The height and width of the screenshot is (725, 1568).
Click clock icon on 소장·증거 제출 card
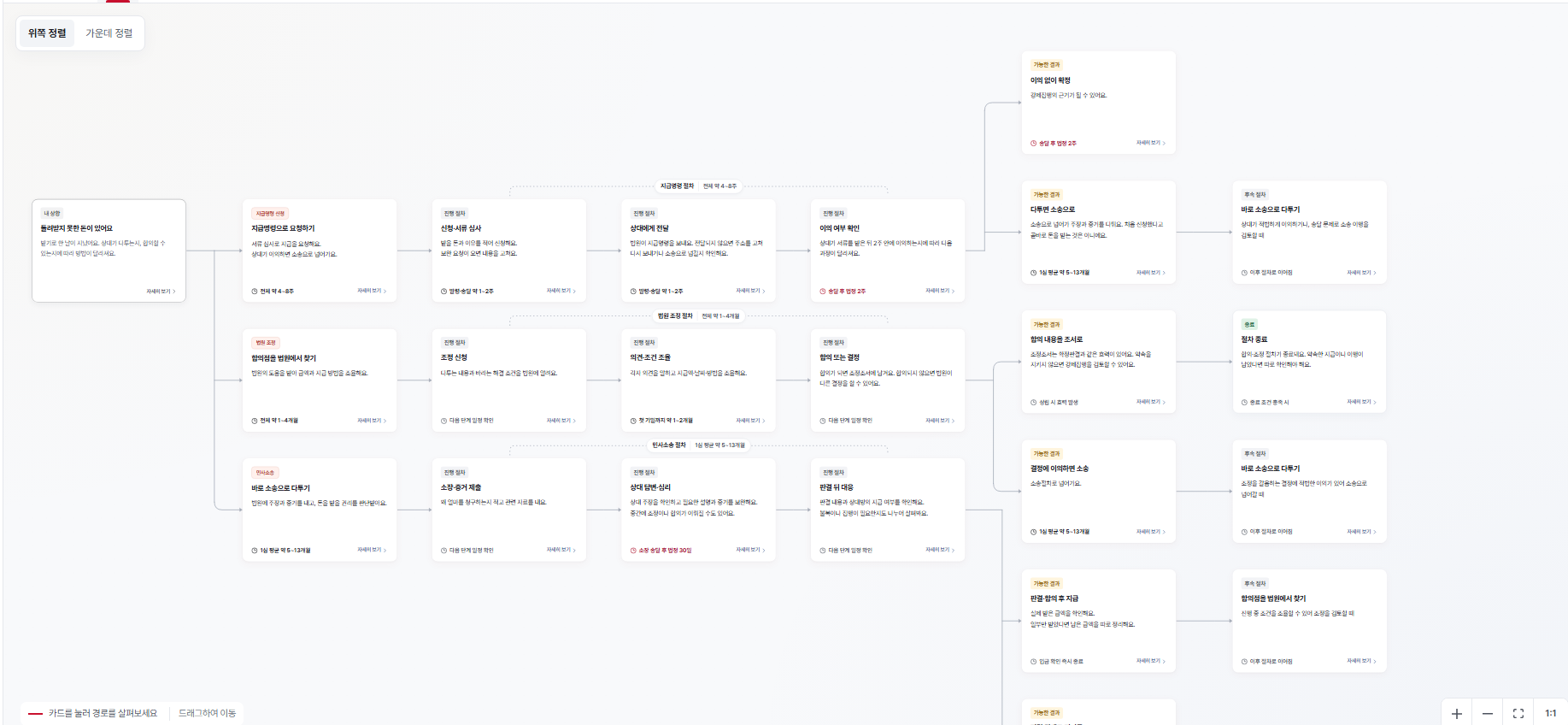(443, 551)
